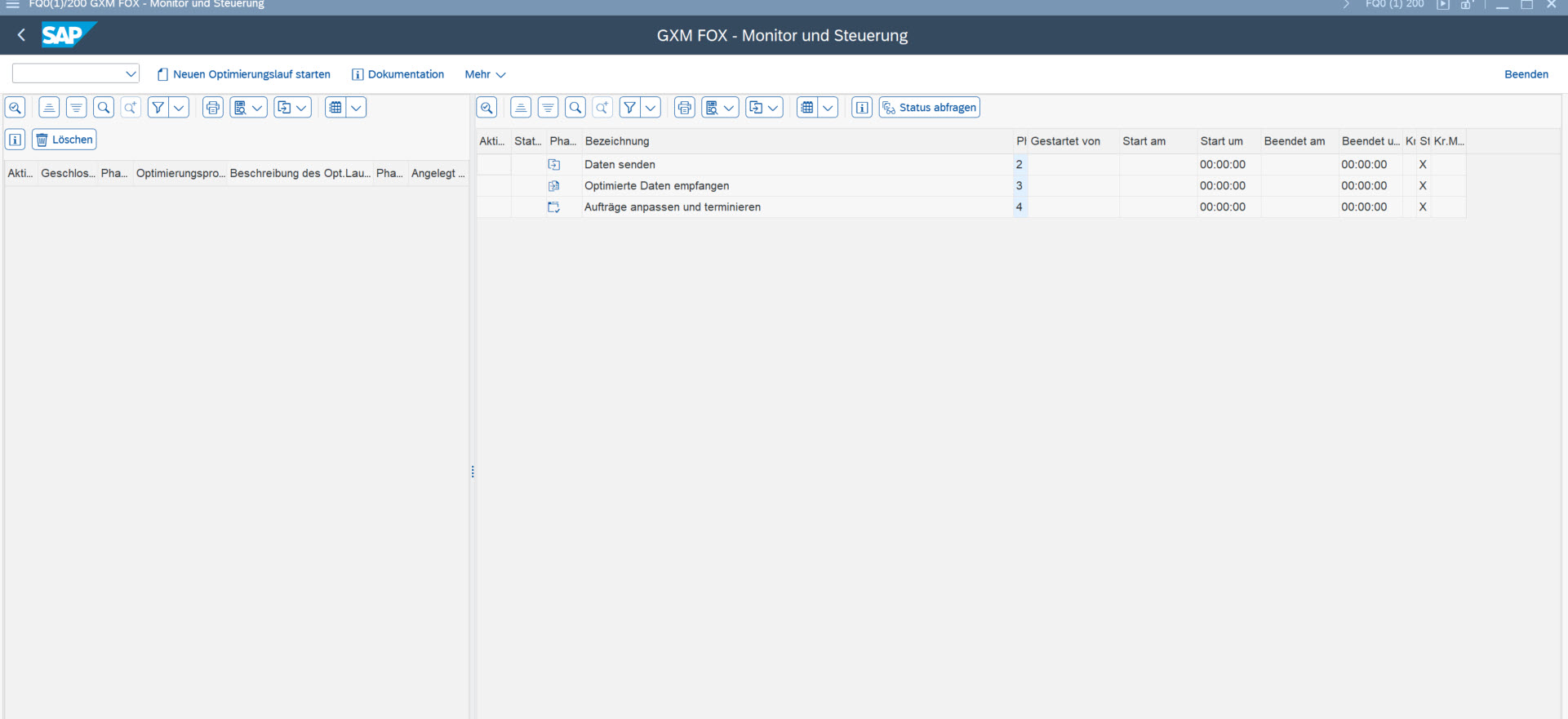Screen dimensions: 1568x719
Task: Click the print icon in right pane toolbar
Action: click(x=685, y=108)
